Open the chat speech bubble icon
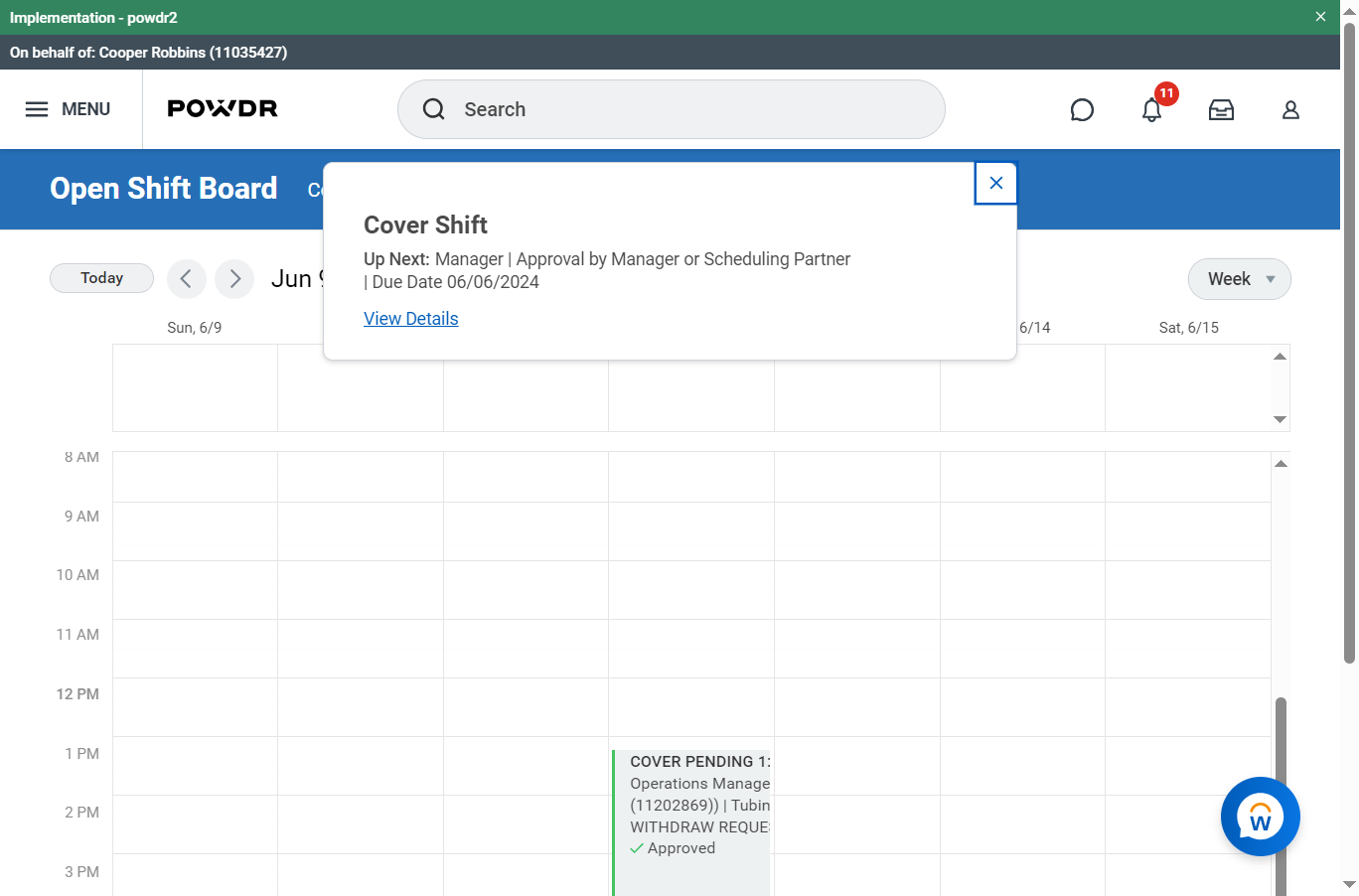This screenshot has width=1359, height=896. [x=1082, y=110]
